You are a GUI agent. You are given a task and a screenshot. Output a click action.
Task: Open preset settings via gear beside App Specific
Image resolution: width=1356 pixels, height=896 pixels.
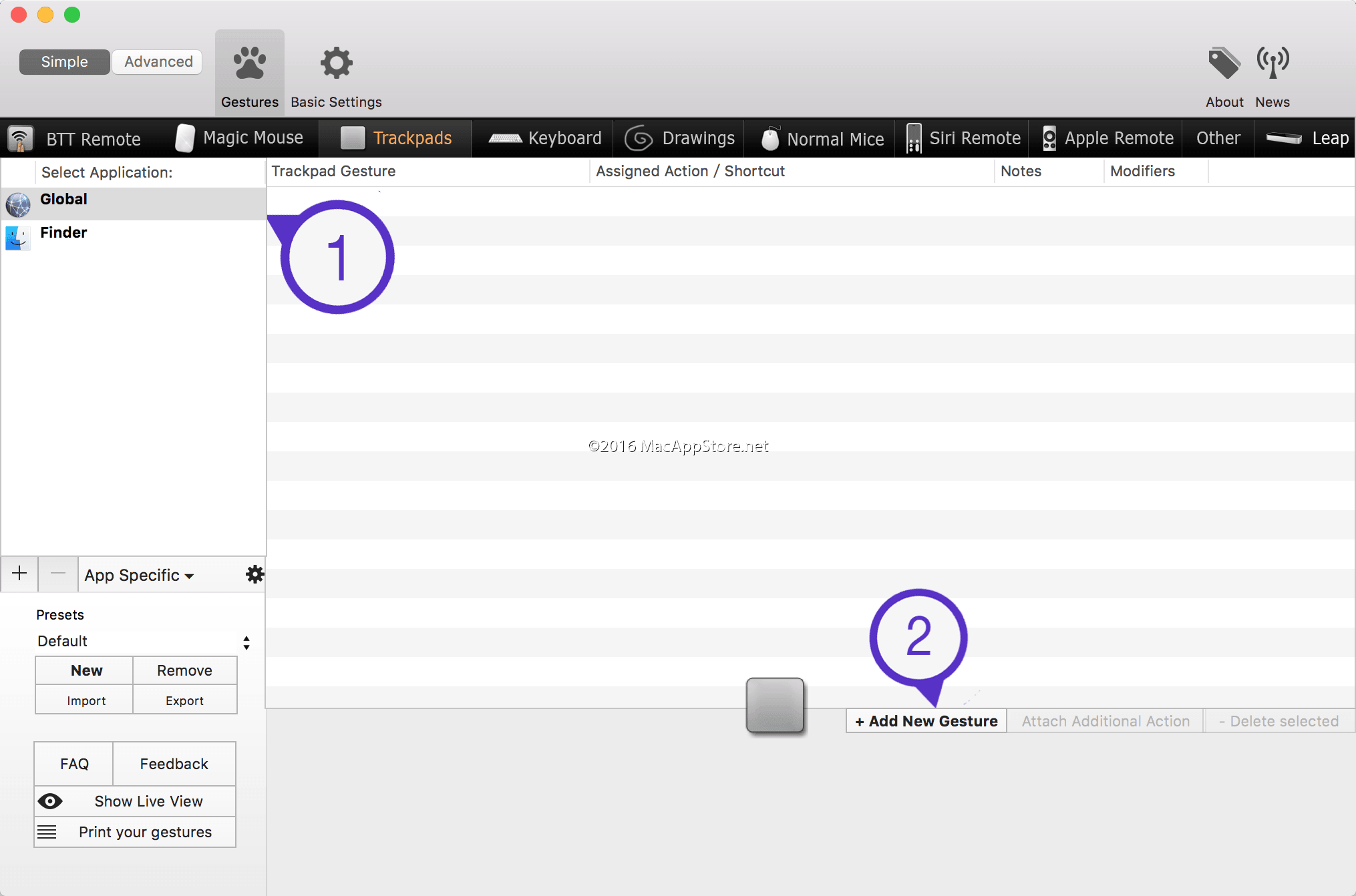tap(255, 574)
